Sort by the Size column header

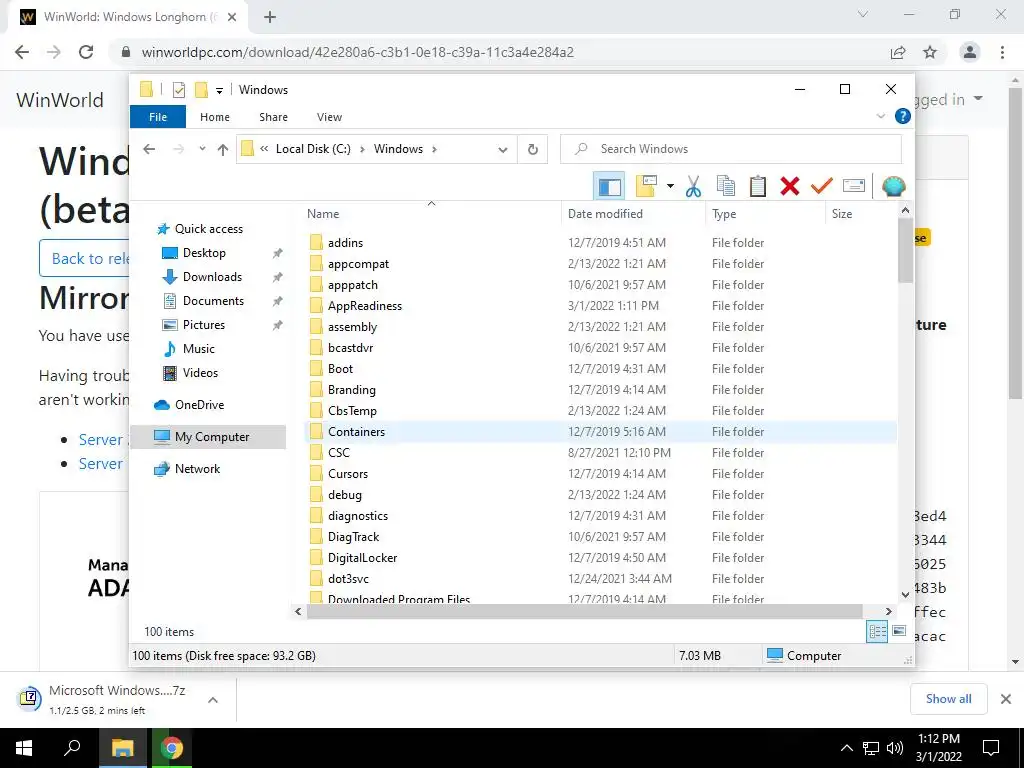point(861,214)
